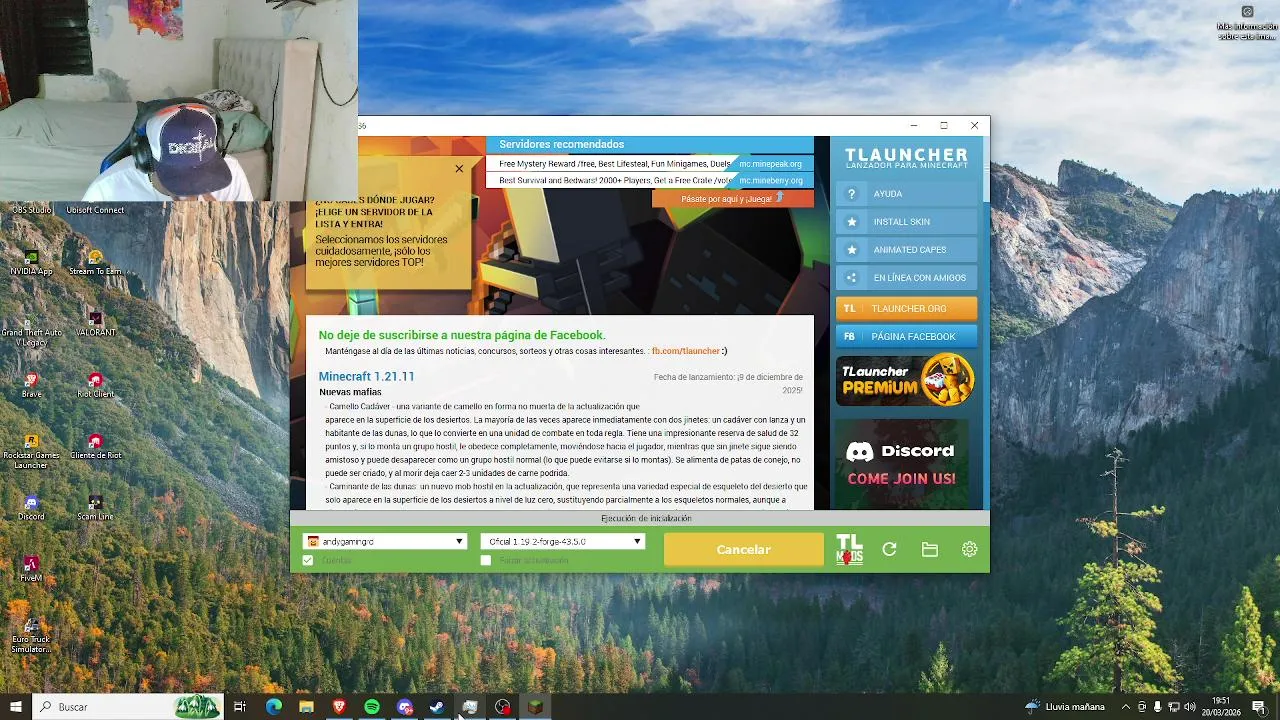Launch NVIDIA App desktop icon
Viewport: 1280px width, 720px height.
click(32, 262)
